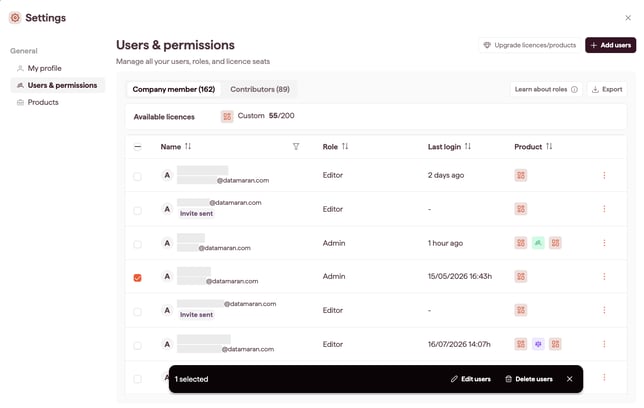Click product icon of 15/05/2026 Admin row
The image size is (644, 408).
point(521,277)
